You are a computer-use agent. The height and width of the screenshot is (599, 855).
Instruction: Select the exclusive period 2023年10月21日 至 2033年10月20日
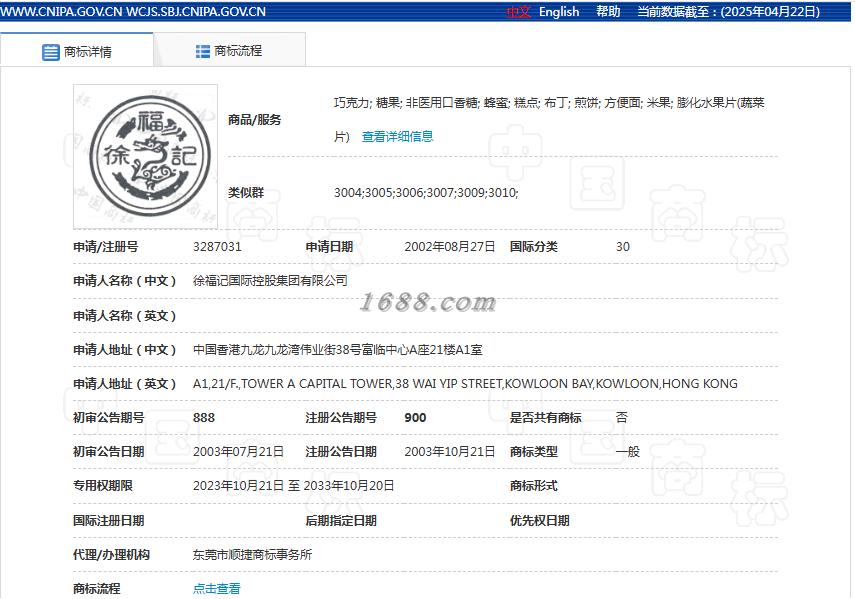(293, 486)
